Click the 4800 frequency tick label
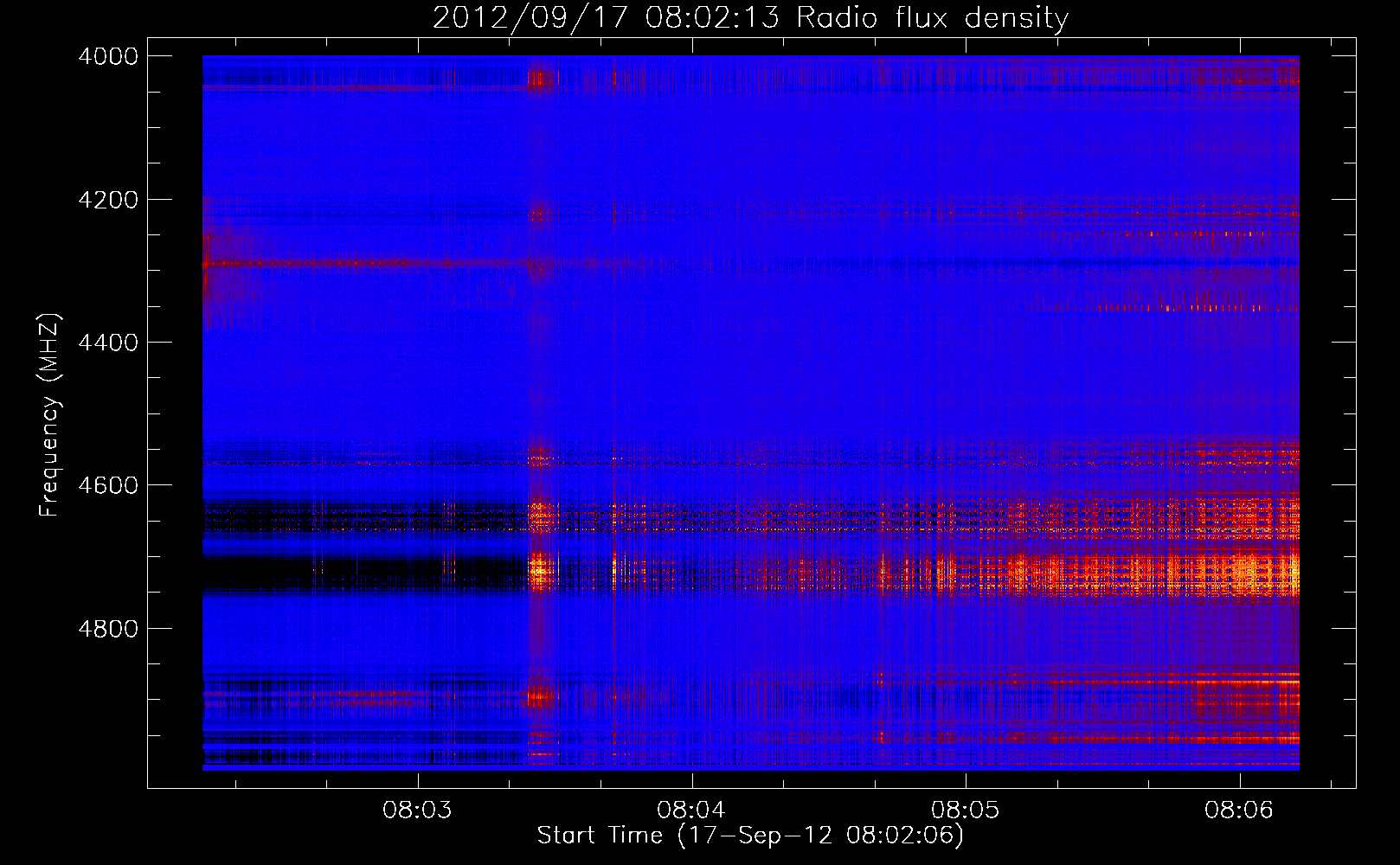 click(x=108, y=629)
